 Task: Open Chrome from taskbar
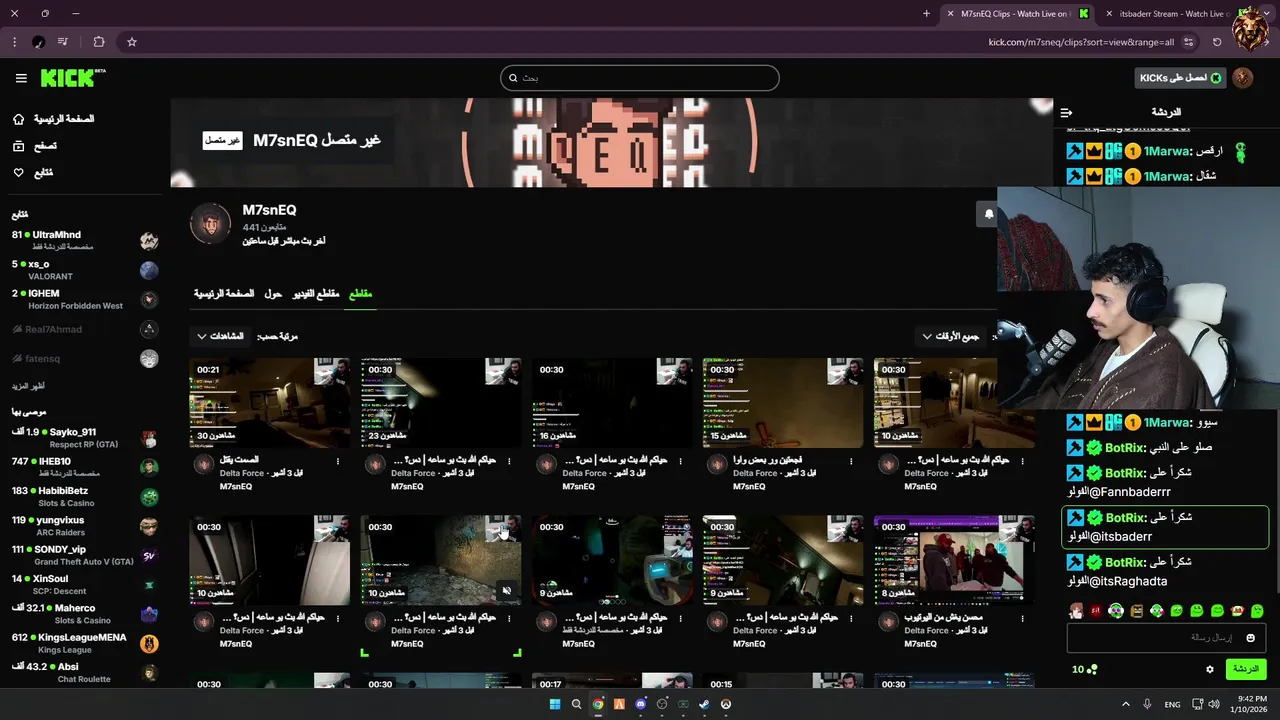pyautogui.click(x=597, y=704)
